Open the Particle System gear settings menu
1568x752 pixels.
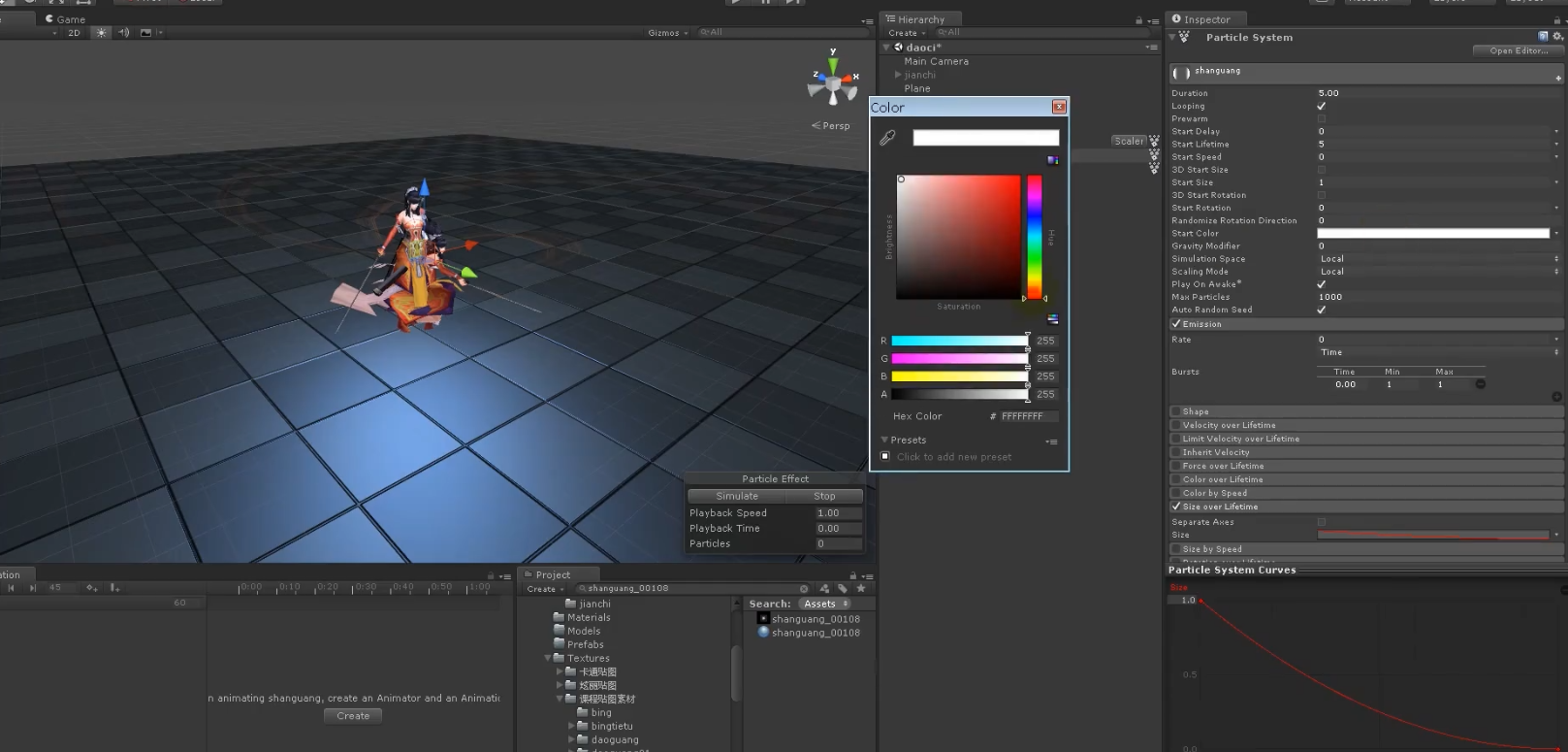(x=1557, y=37)
